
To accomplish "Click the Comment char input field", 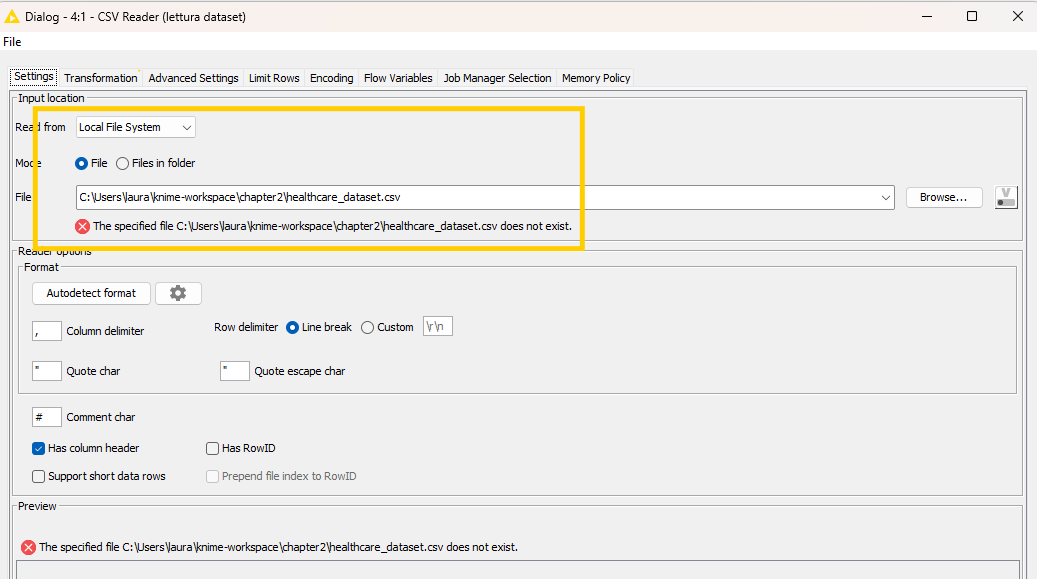I will (x=47, y=417).
